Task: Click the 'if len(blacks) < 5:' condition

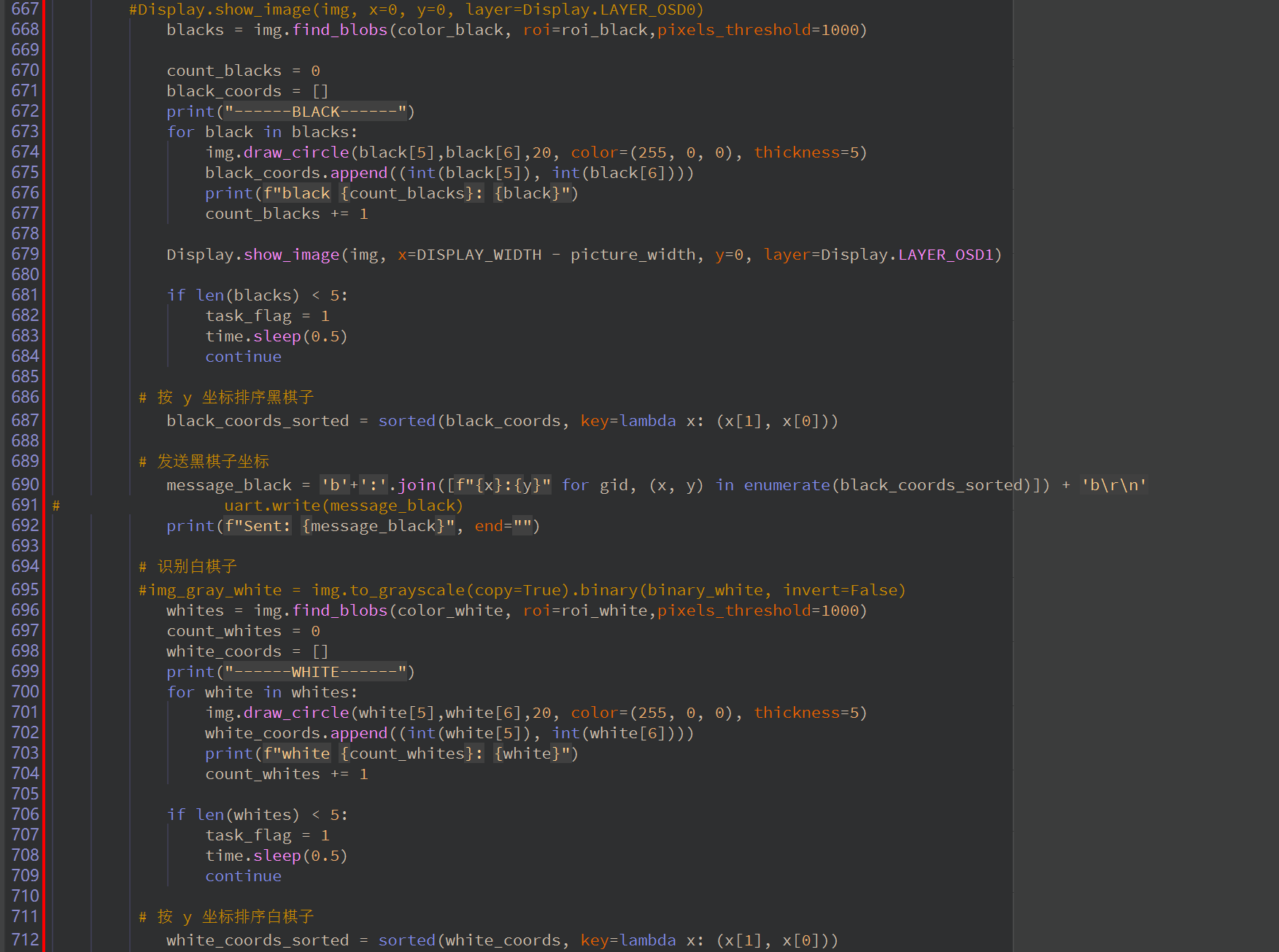Action: (x=257, y=295)
